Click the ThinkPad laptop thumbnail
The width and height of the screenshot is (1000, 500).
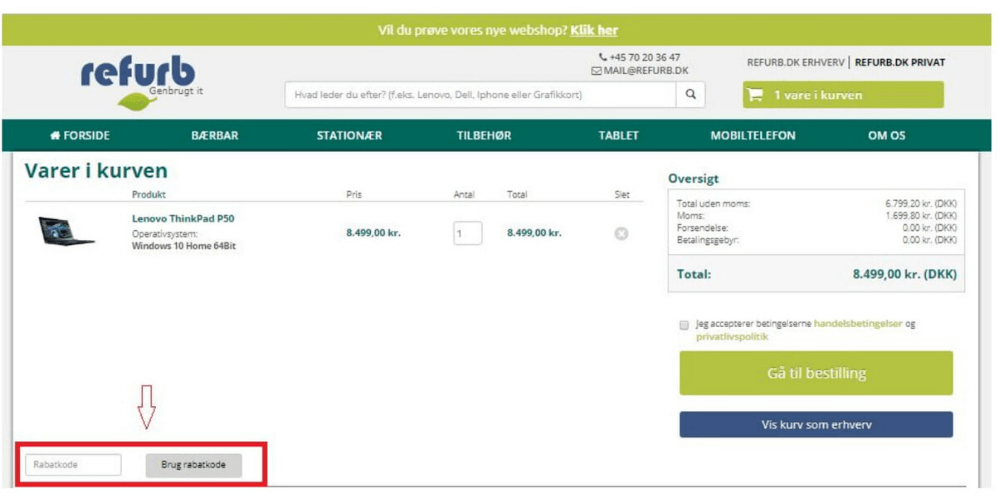pos(66,231)
